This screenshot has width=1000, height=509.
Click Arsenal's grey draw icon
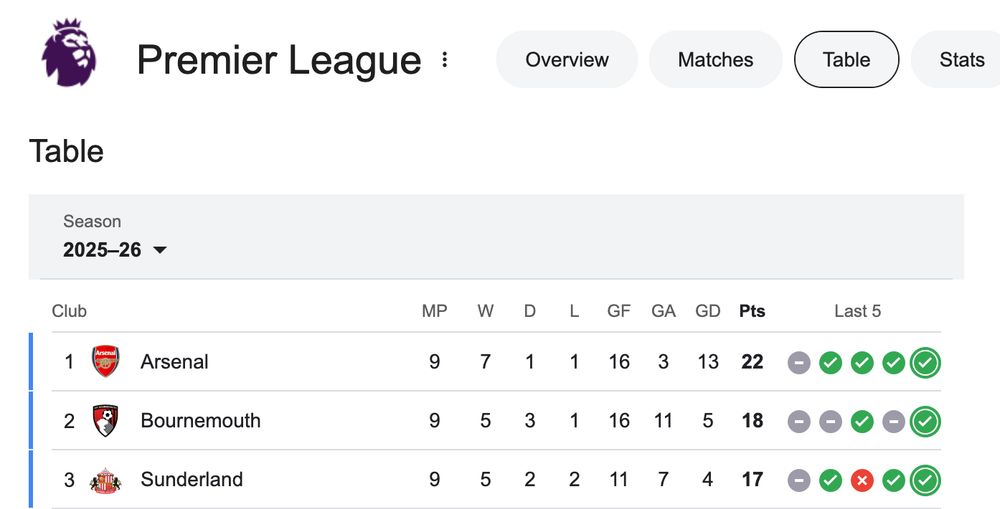tap(799, 362)
